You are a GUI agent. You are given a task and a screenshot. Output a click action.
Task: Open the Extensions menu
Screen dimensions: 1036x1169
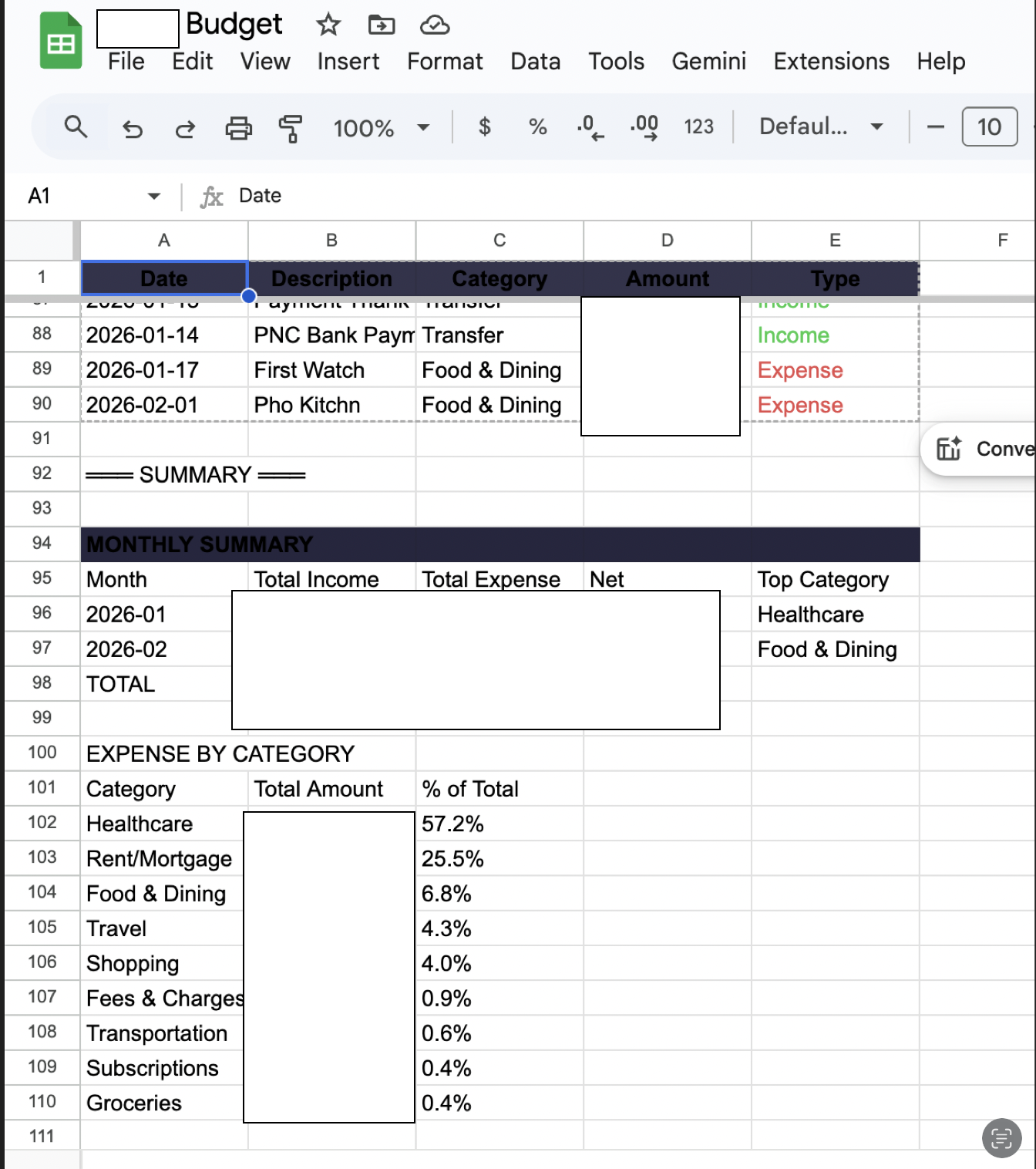[x=832, y=61]
